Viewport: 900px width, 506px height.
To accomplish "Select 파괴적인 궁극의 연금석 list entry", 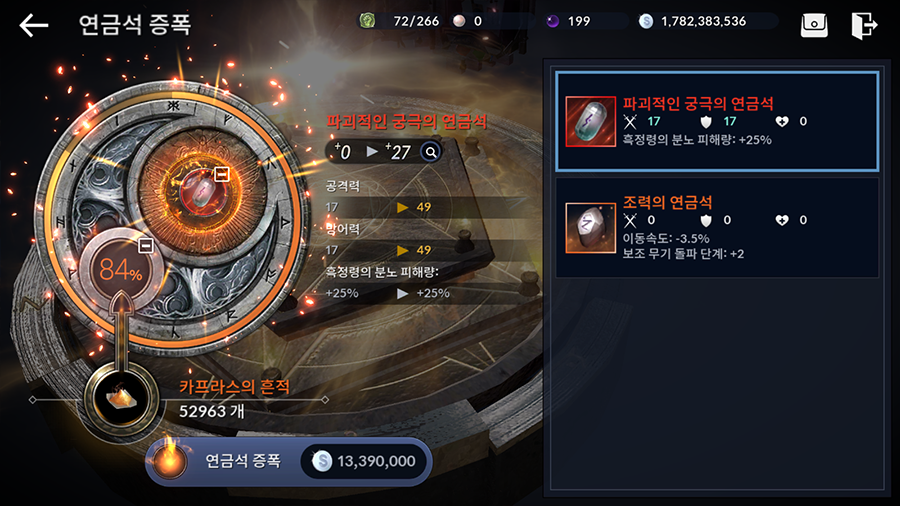I will point(717,121).
